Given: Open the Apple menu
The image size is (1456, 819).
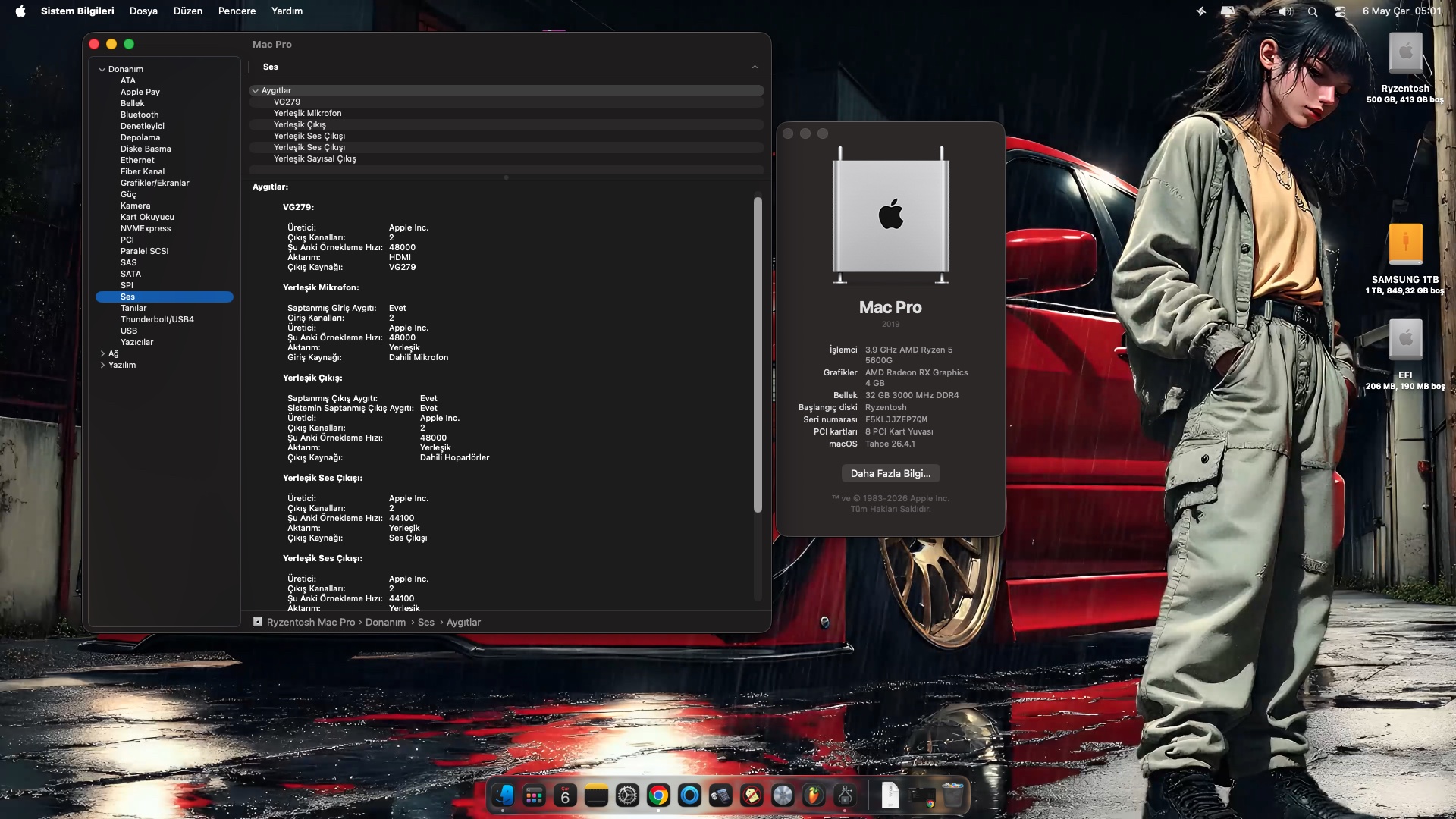Looking at the screenshot, I should (20, 11).
